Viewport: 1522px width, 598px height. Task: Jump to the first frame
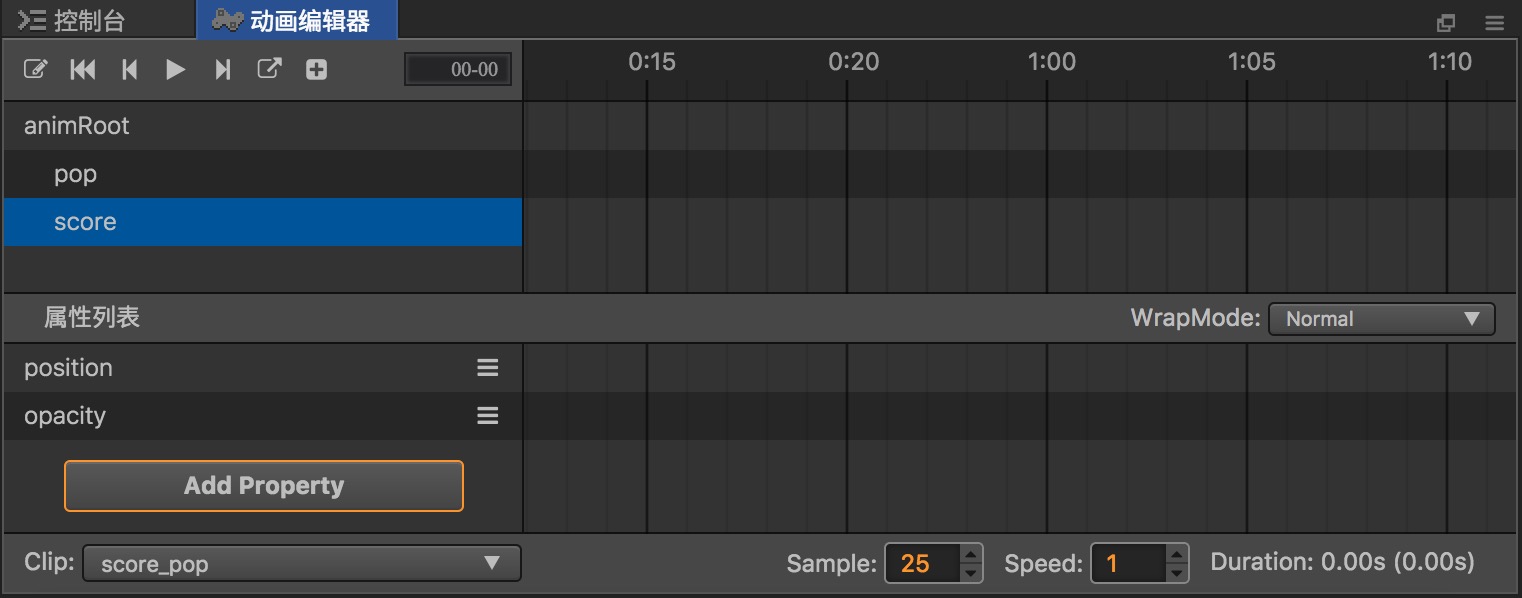point(83,69)
